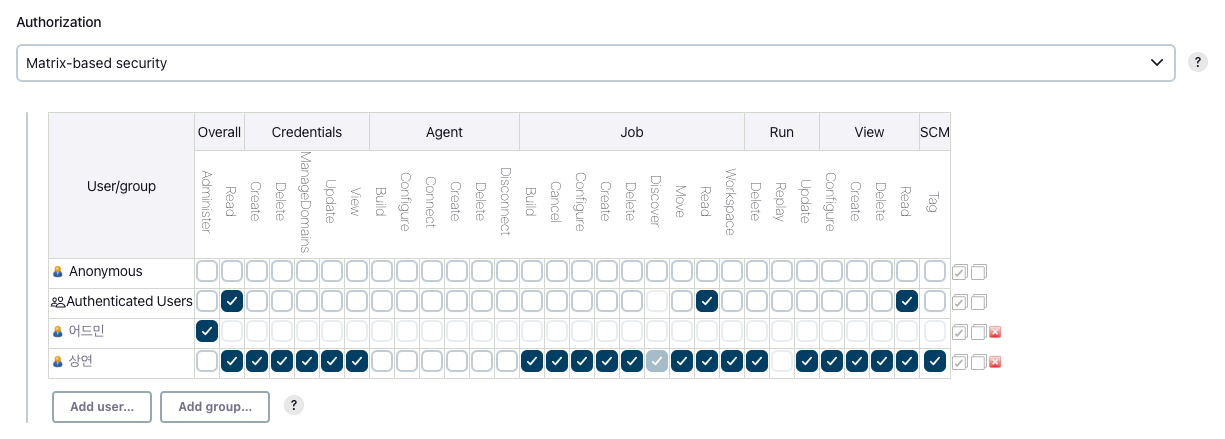Enable Overall Administer for 상연
This screenshot has width=1225, height=439.
click(207, 361)
